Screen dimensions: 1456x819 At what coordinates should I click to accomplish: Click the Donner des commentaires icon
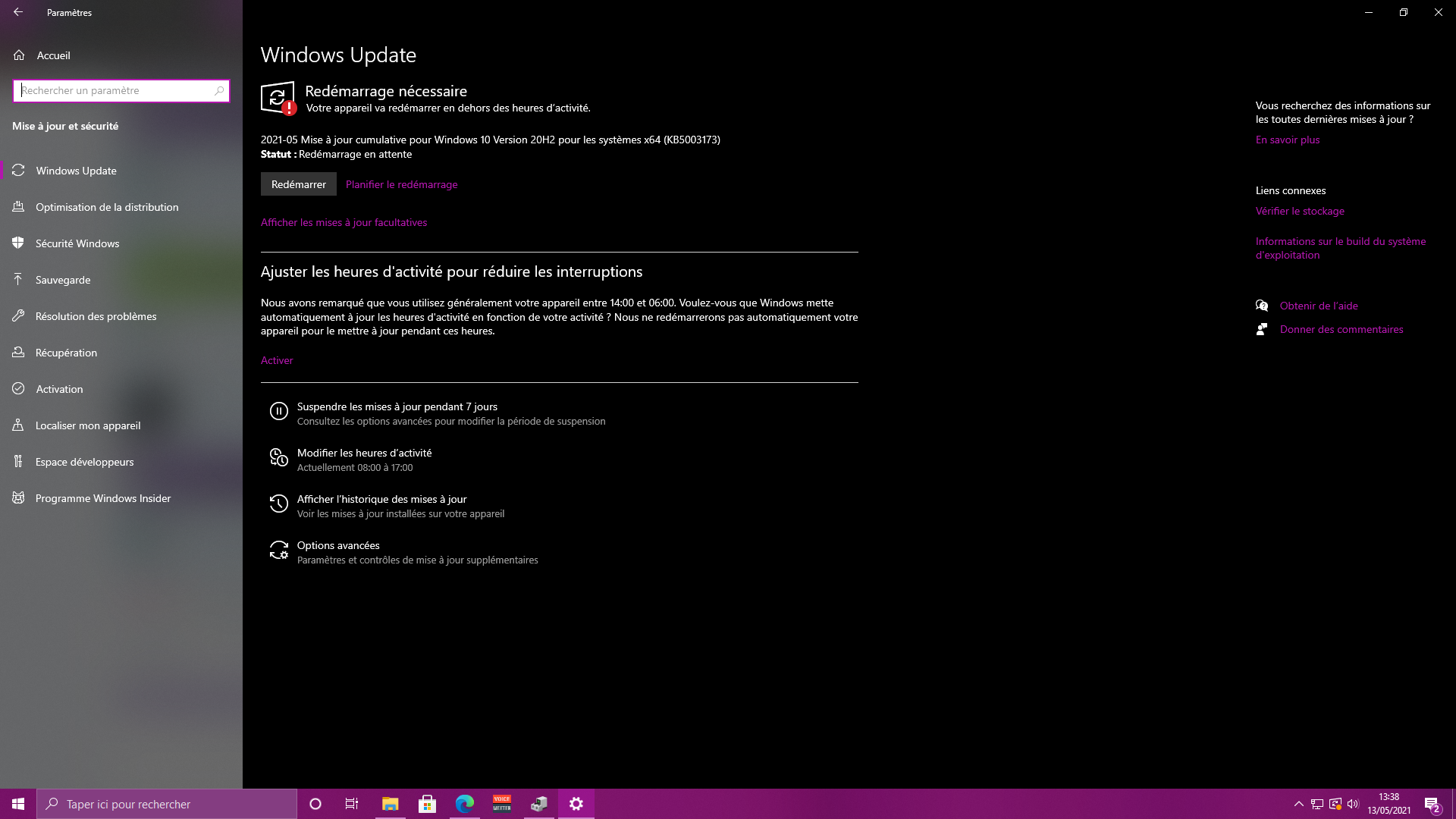[1262, 329]
